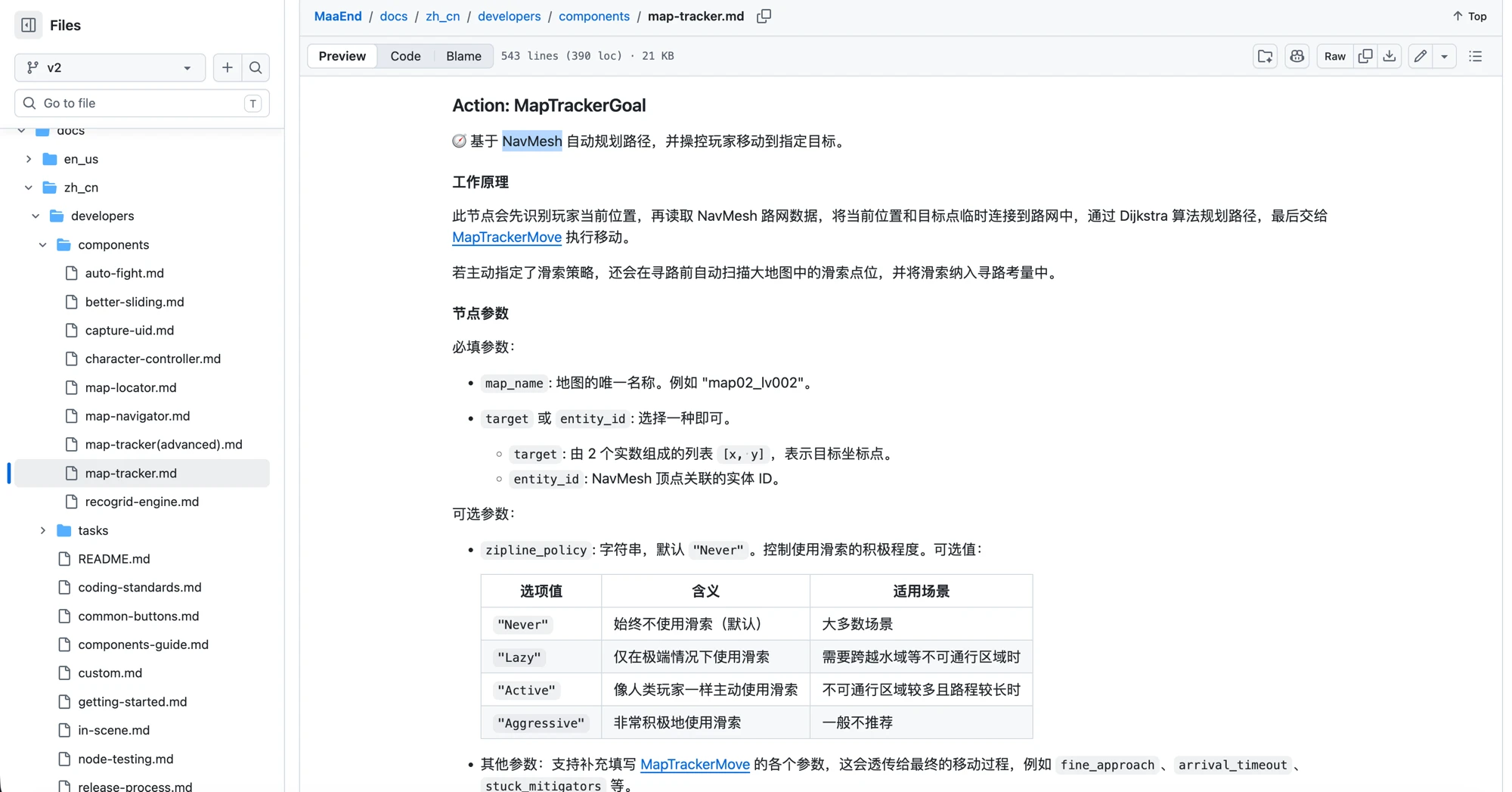Edit this file with pencil icon
1512x792 pixels.
[1421, 56]
